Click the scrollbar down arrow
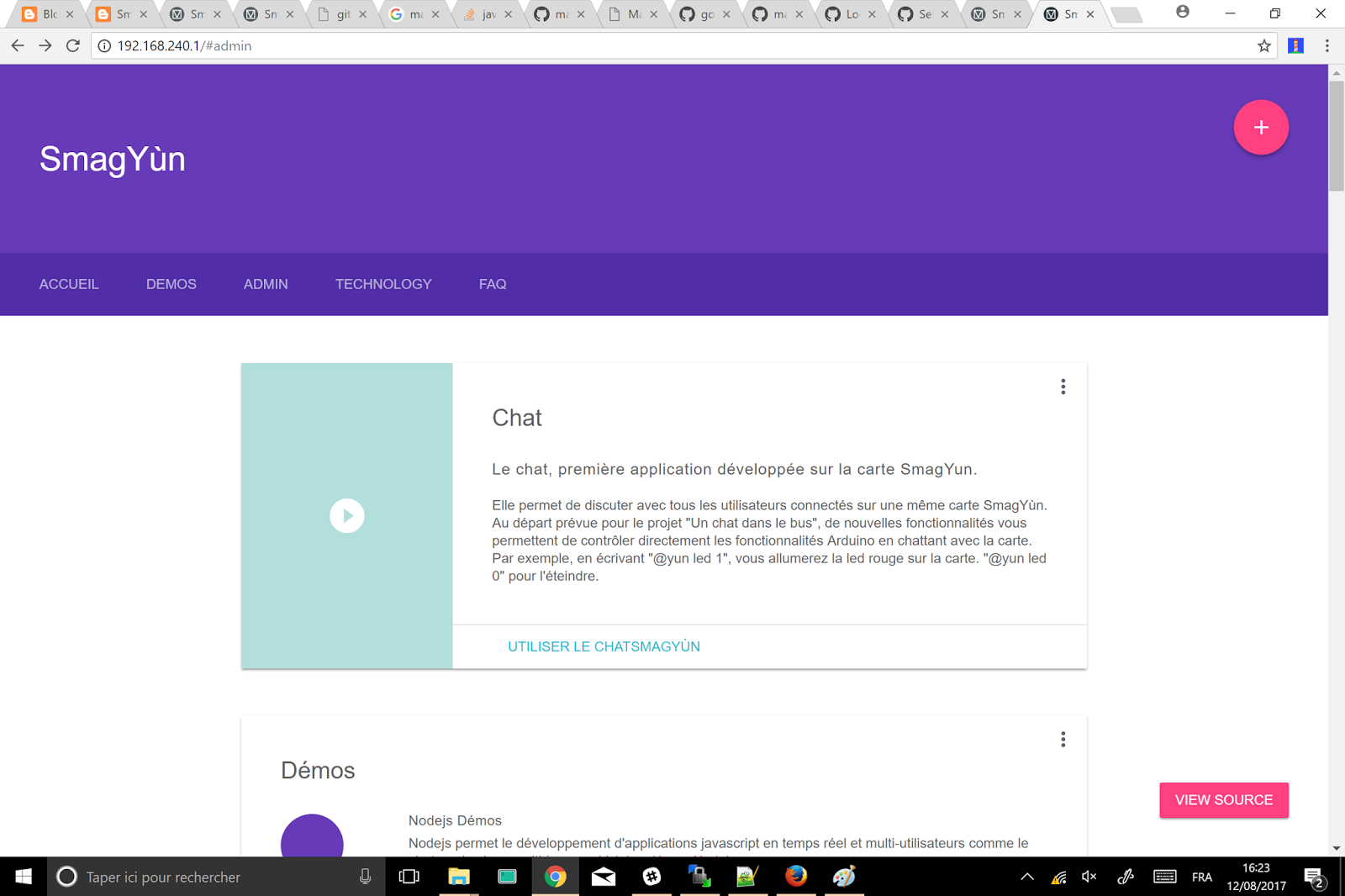Image resolution: width=1345 pixels, height=896 pixels. (x=1337, y=848)
